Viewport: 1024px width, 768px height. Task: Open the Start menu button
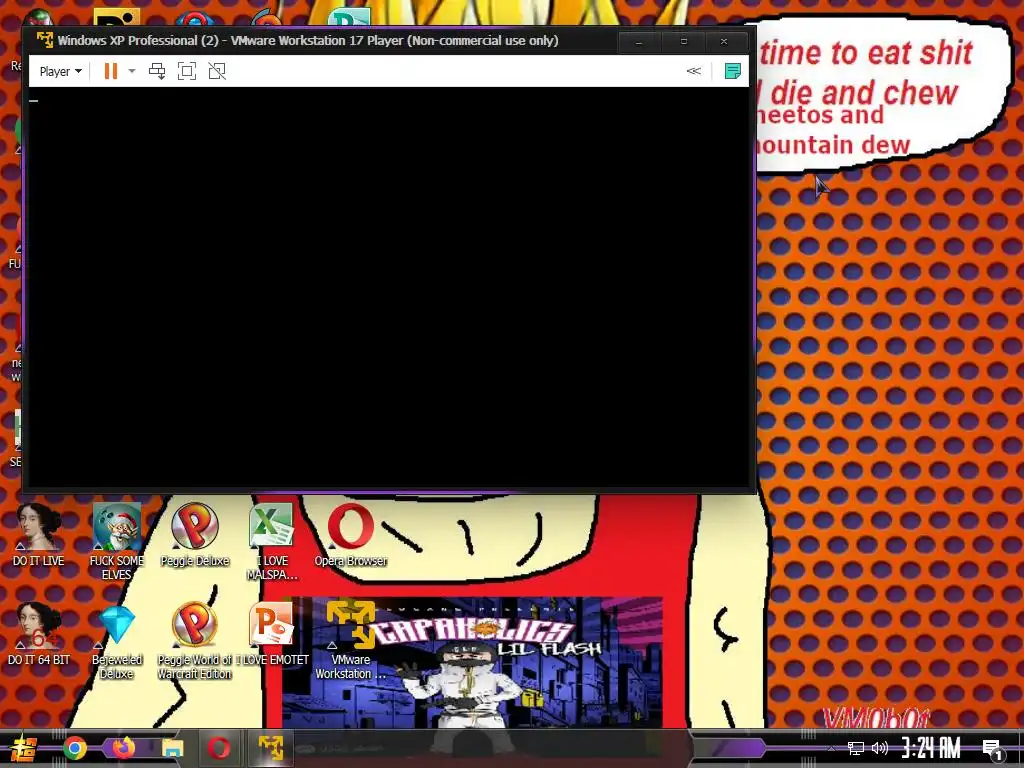tap(24, 748)
